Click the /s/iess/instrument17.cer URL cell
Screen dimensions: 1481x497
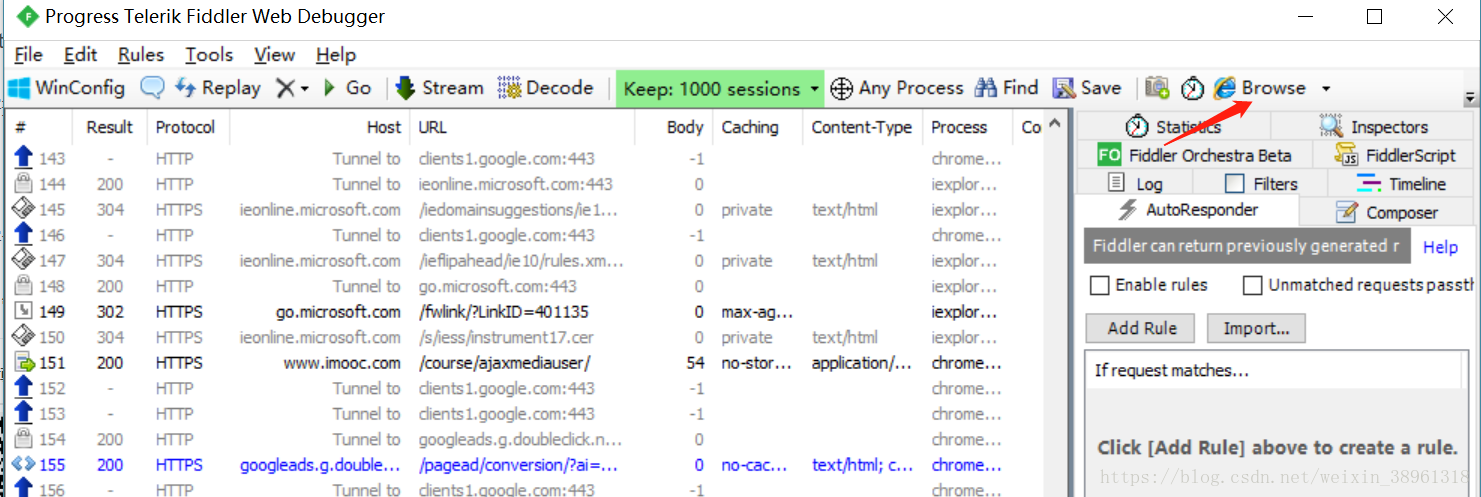tap(506, 337)
